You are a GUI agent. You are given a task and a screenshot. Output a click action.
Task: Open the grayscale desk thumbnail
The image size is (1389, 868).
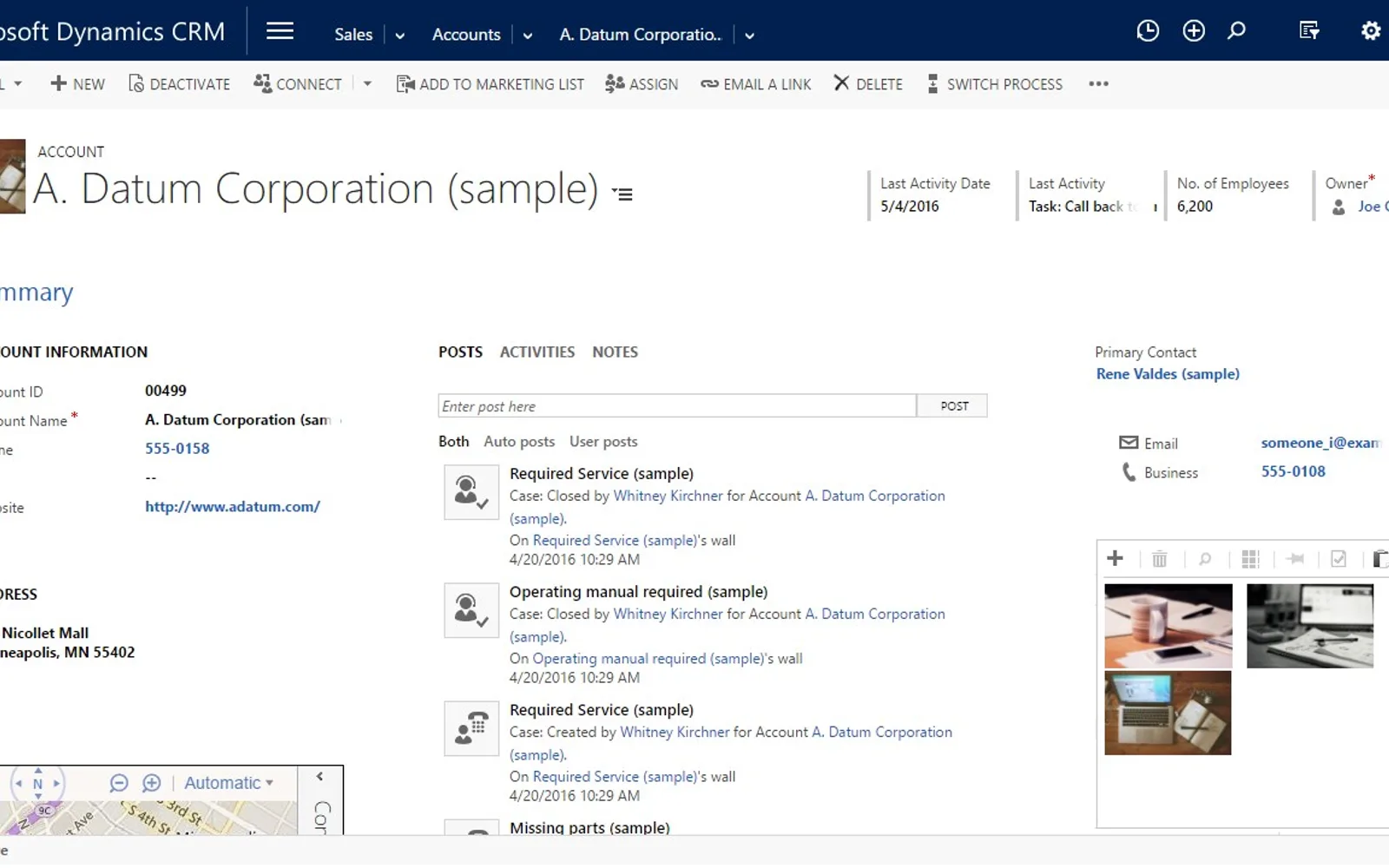pyautogui.click(x=1310, y=626)
